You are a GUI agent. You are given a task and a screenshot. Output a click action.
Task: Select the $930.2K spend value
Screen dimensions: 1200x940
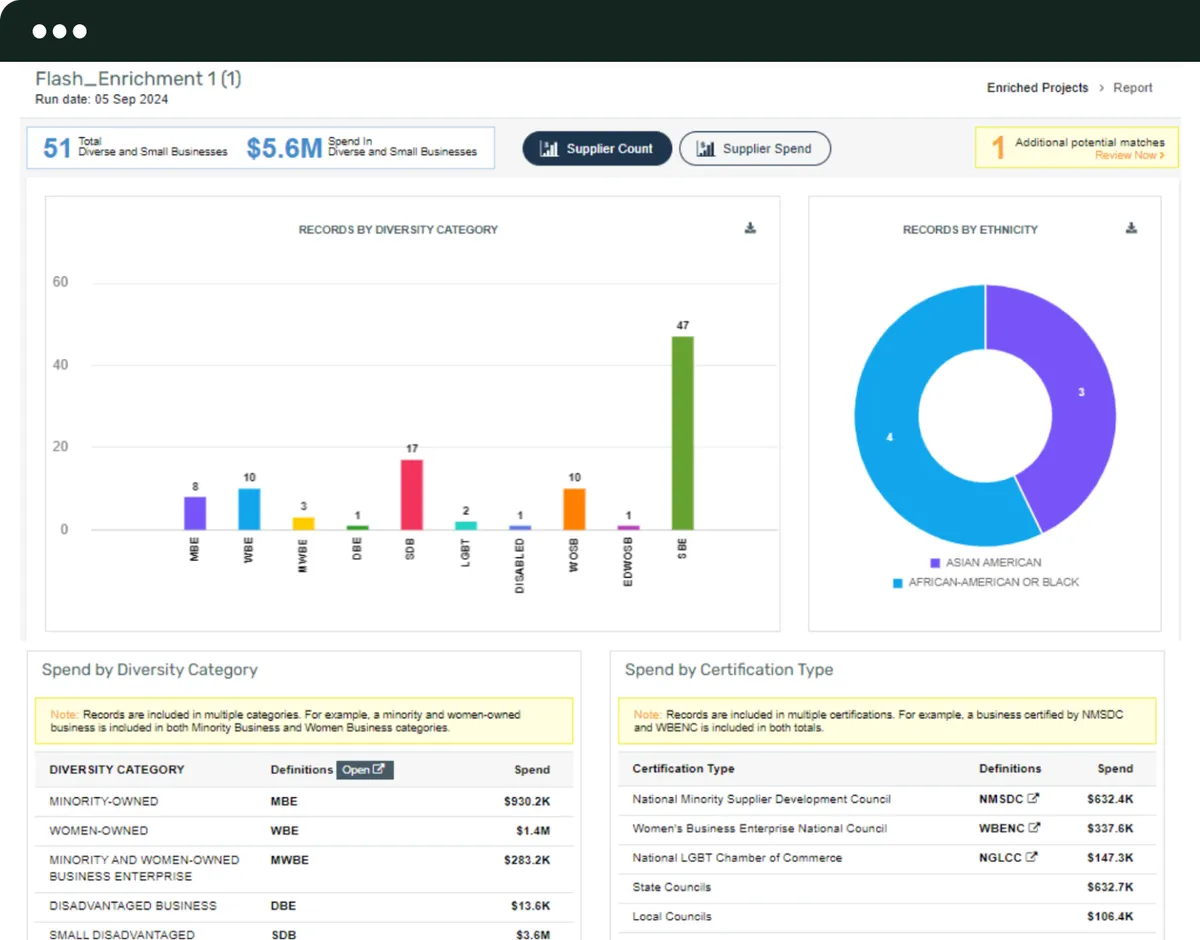[x=527, y=801]
